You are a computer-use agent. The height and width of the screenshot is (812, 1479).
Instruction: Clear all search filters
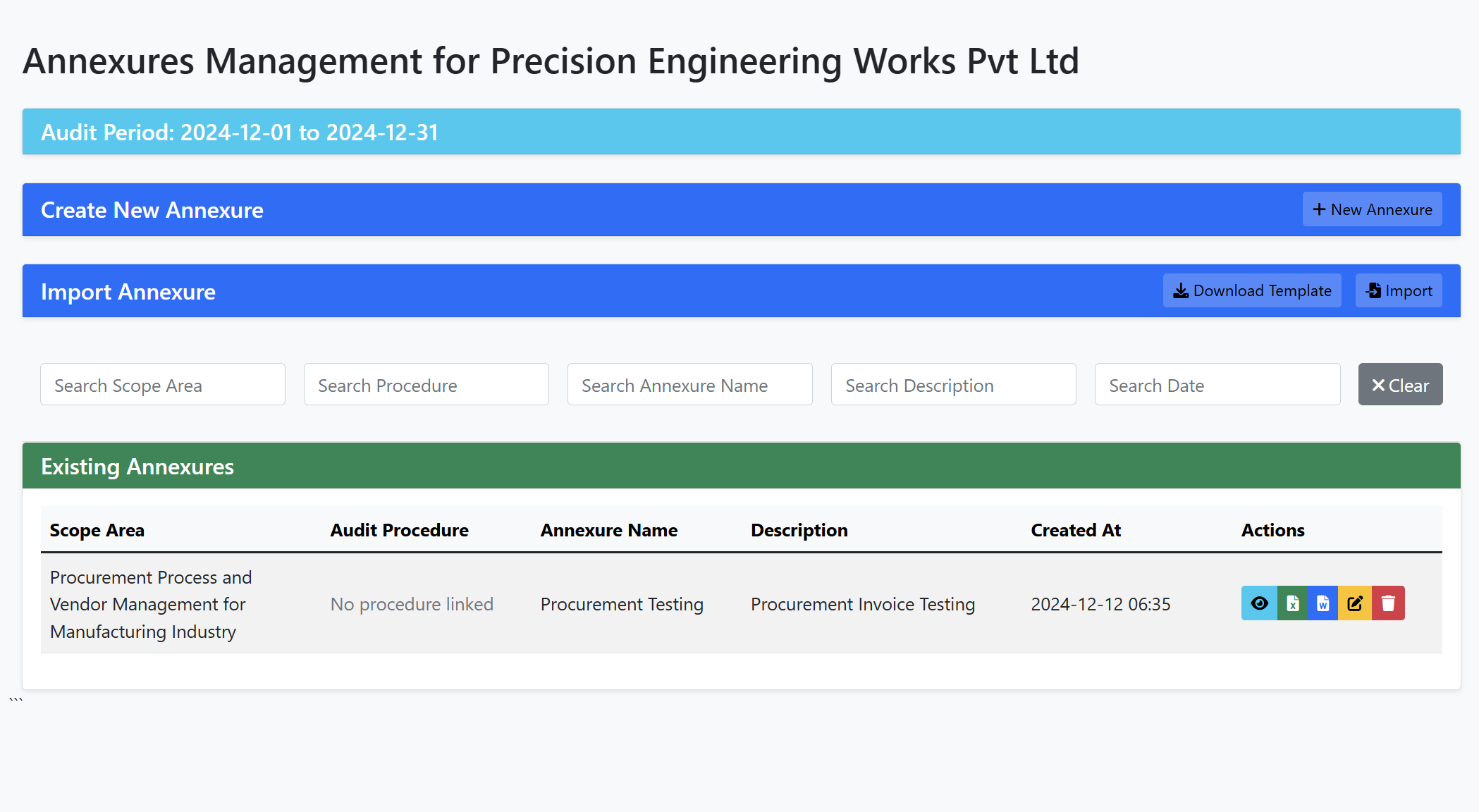pos(1400,385)
